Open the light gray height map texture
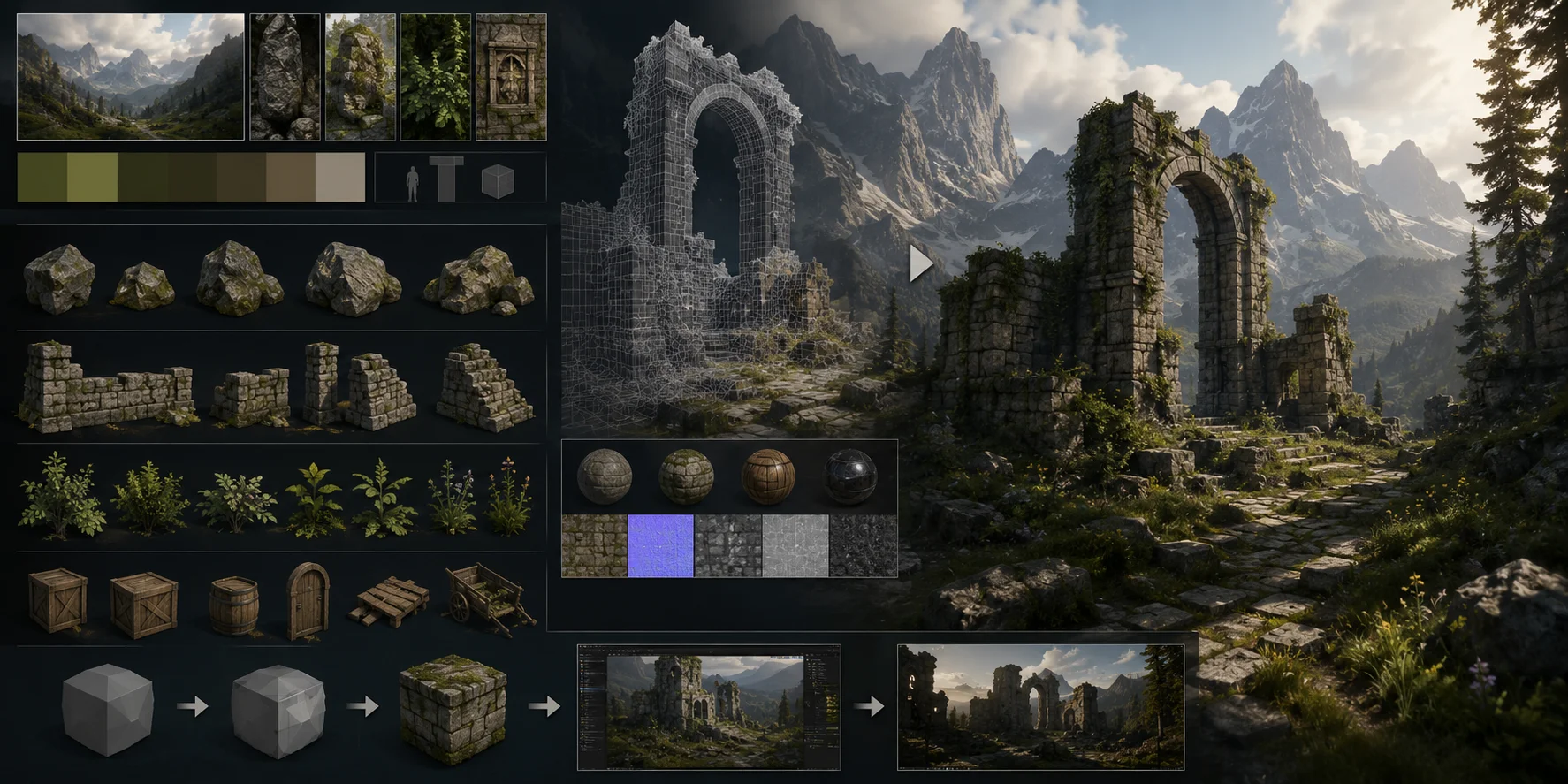Screen dimensions: 1568x784 click(795, 546)
